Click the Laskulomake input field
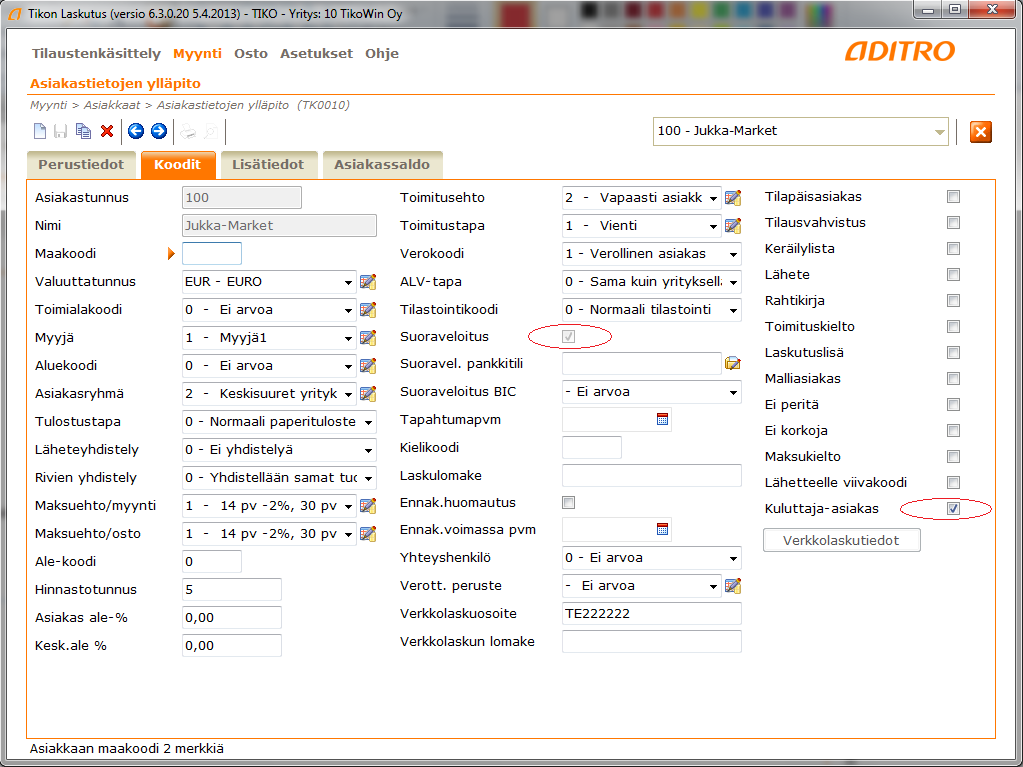 pos(652,475)
